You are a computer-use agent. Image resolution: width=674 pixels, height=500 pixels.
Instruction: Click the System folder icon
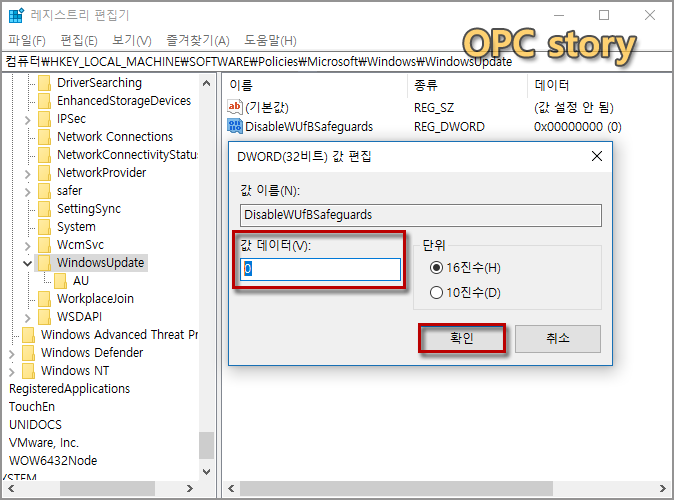click(x=44, y=227)
